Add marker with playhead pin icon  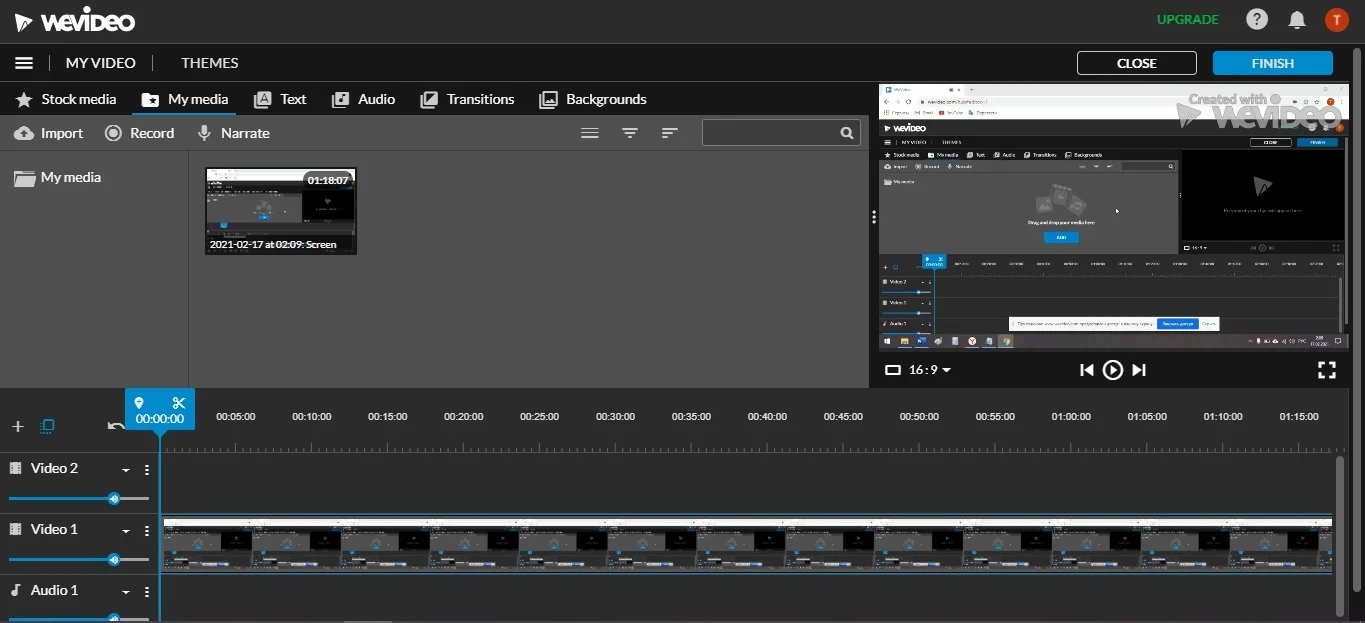[139, 403]
